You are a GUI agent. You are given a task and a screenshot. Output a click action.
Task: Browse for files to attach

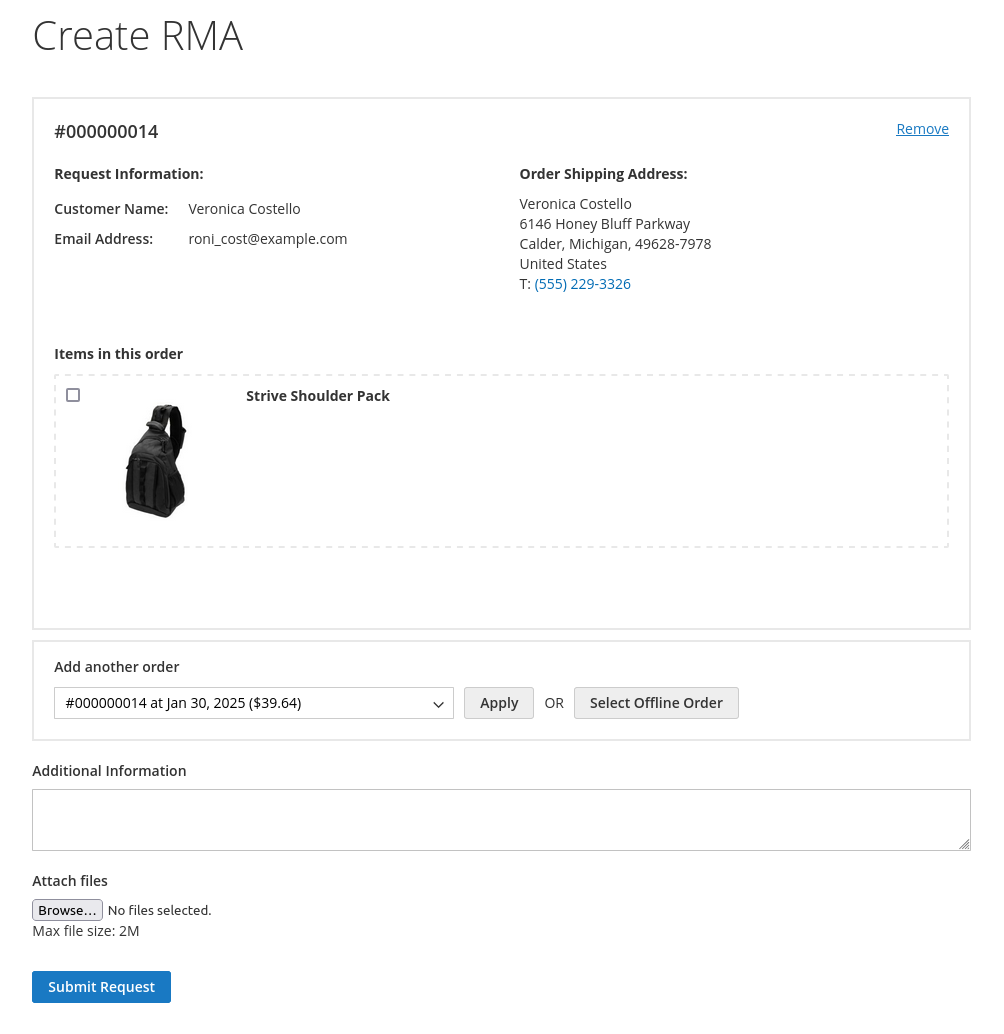[67, 910]
